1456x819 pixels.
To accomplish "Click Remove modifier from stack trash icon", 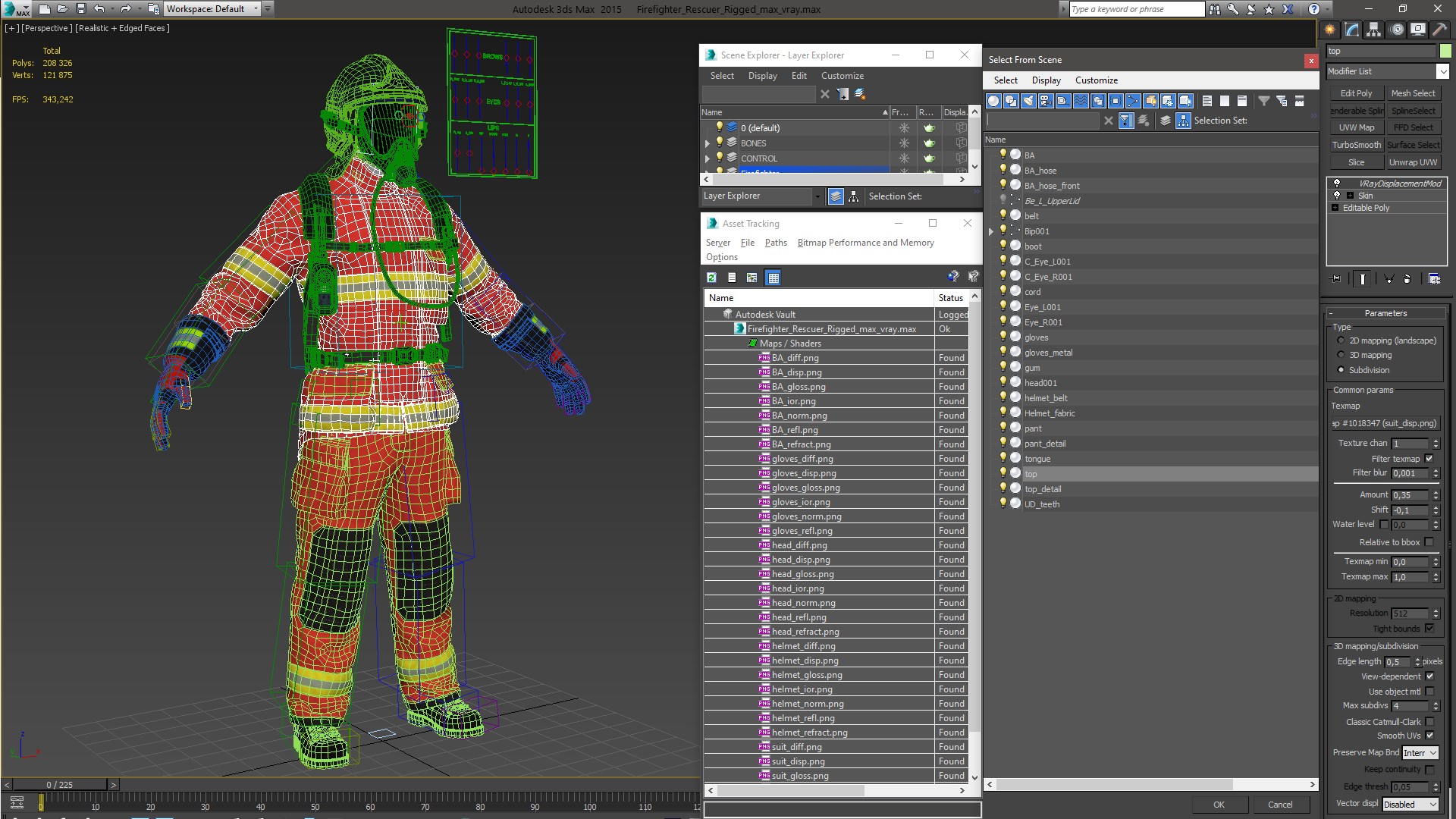I will coord(1407,279).
